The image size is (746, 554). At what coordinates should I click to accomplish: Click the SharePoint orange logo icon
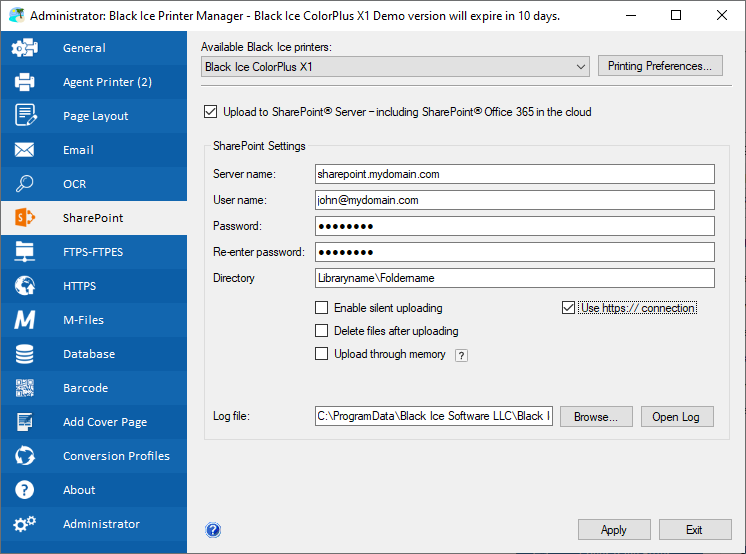(x=25, y=218)
